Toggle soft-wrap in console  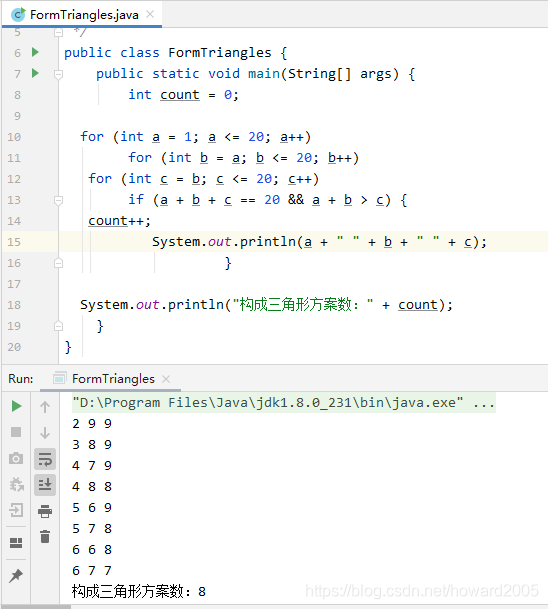point(45,459)
